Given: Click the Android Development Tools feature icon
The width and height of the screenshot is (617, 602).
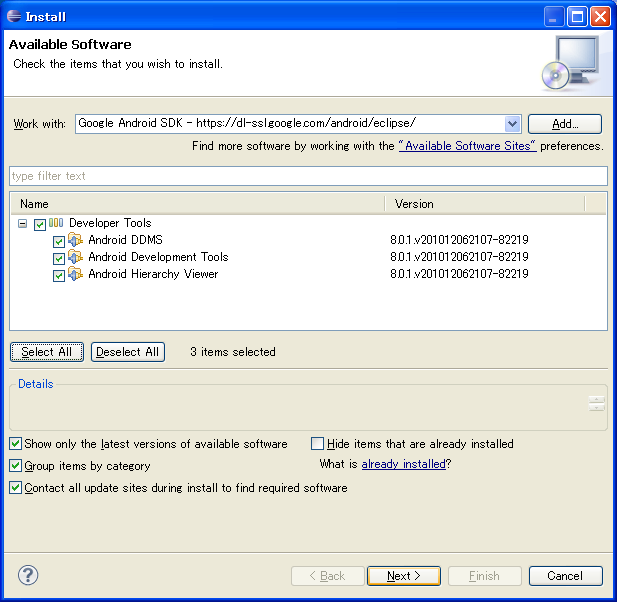Looking at the screenshot, I should click(x=75, y=258).
